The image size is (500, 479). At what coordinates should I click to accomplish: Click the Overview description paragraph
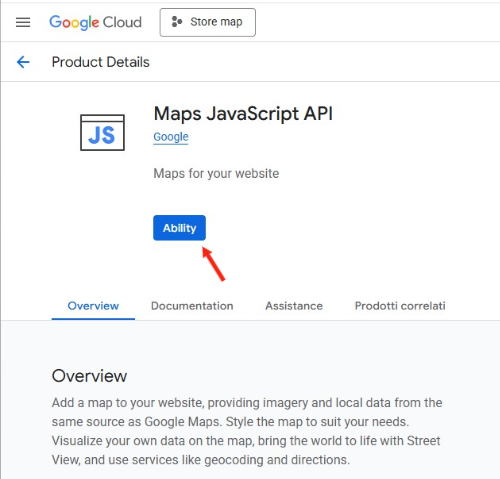(247, 431)
